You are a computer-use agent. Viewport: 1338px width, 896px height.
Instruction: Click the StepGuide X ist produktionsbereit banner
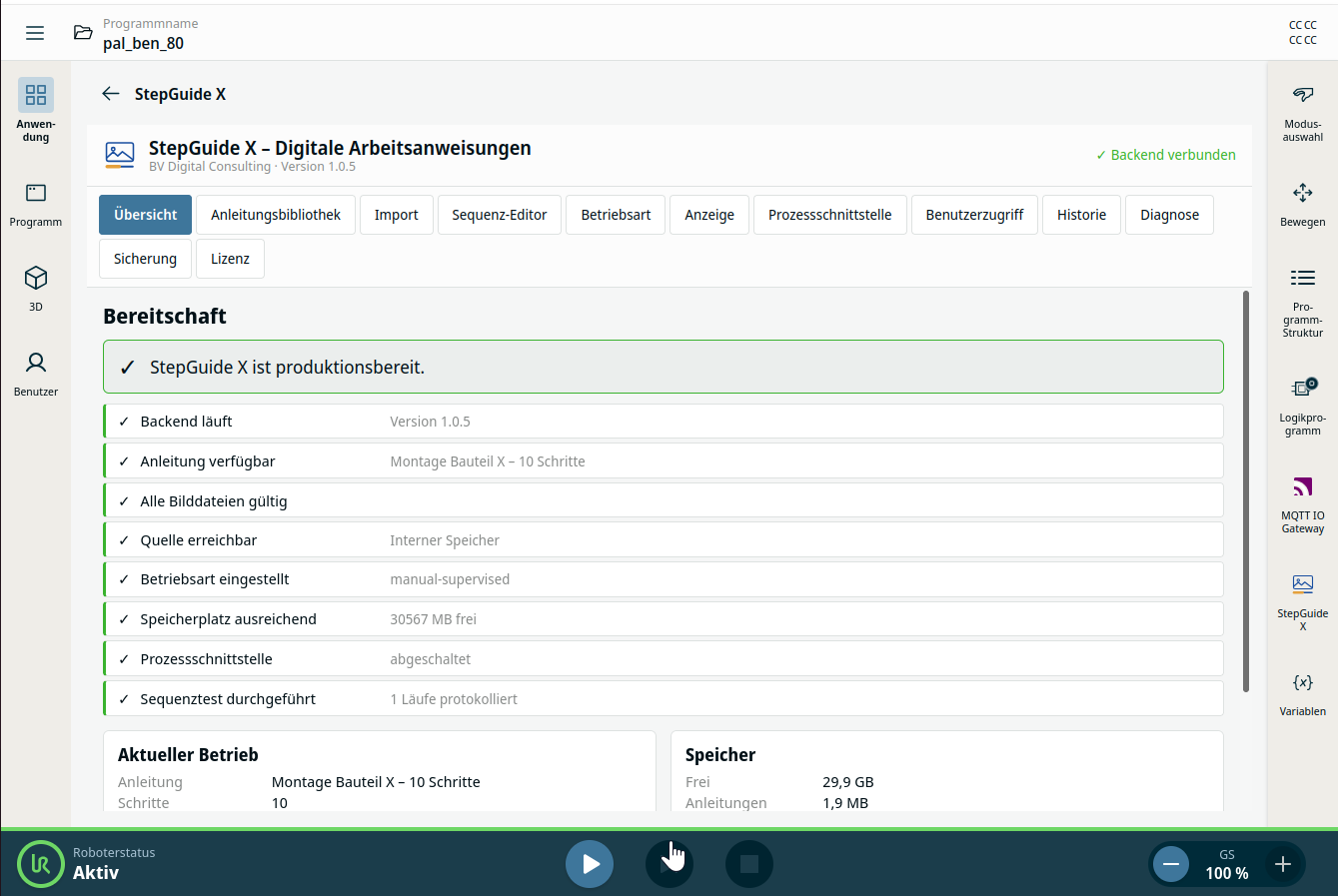click(x=664, y=367)
